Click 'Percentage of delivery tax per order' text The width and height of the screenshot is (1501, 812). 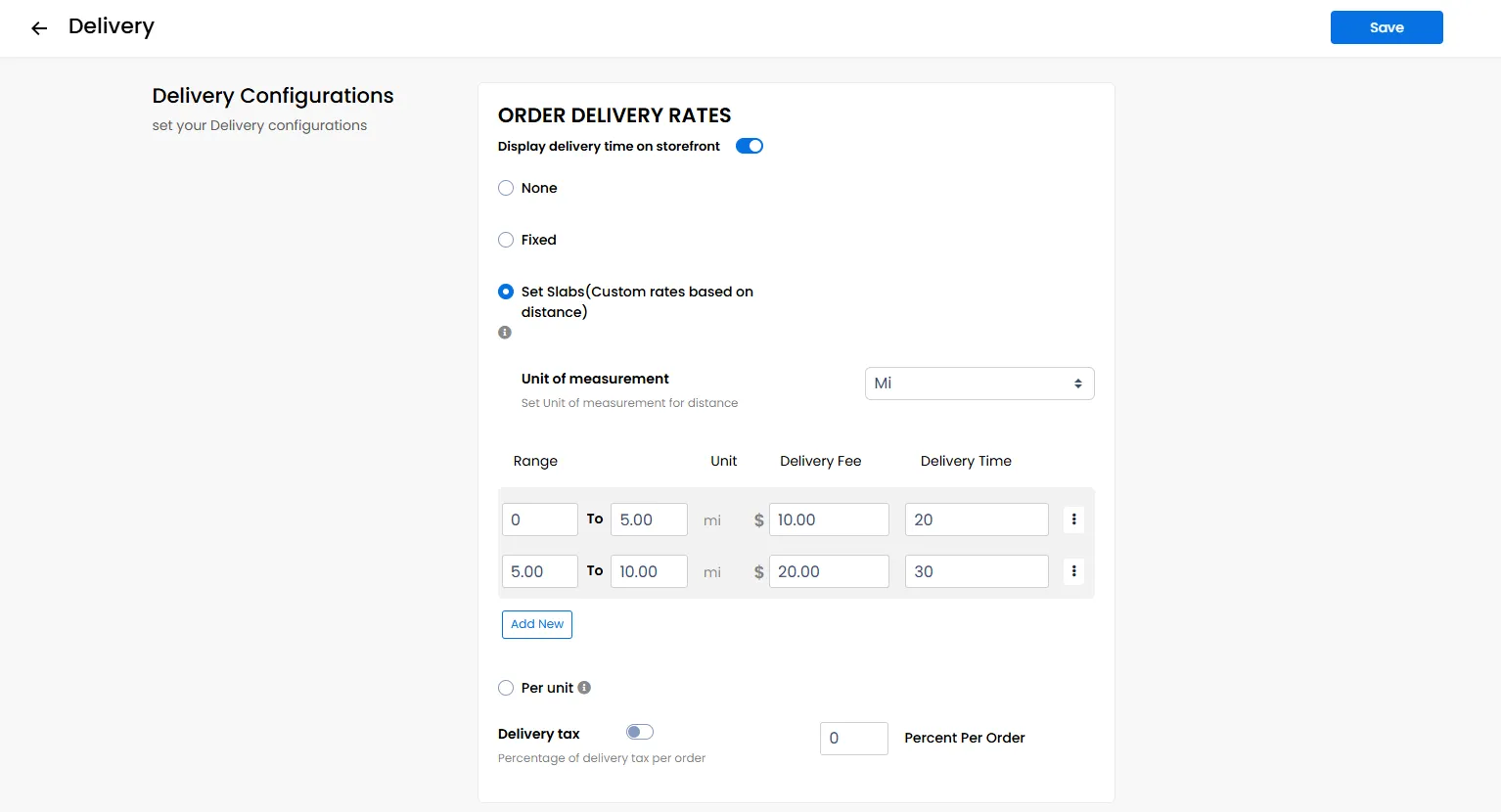602,758
